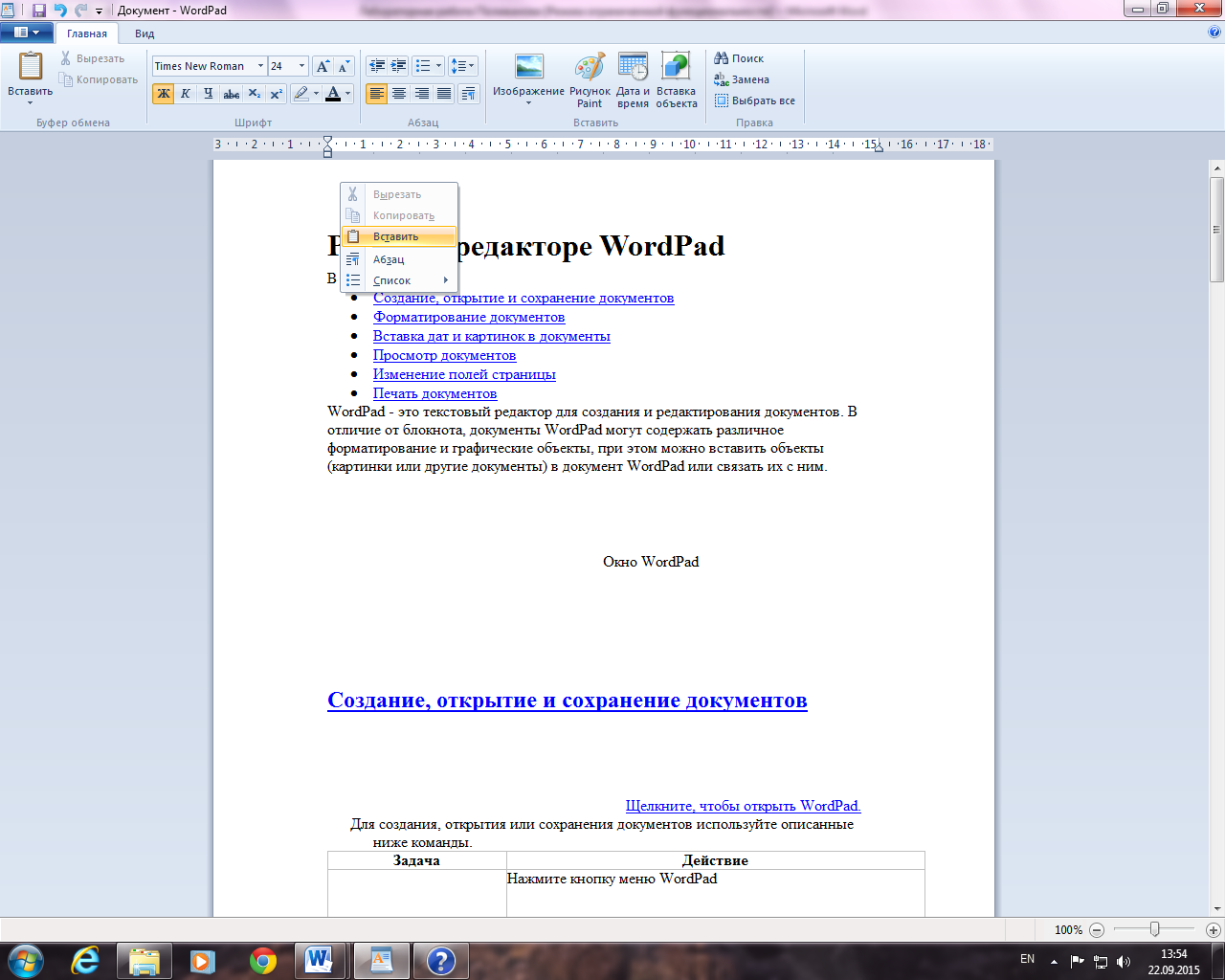1225x980 pixels.
Task: Click Выбрать все in ribbon
Action: [754, 100]
